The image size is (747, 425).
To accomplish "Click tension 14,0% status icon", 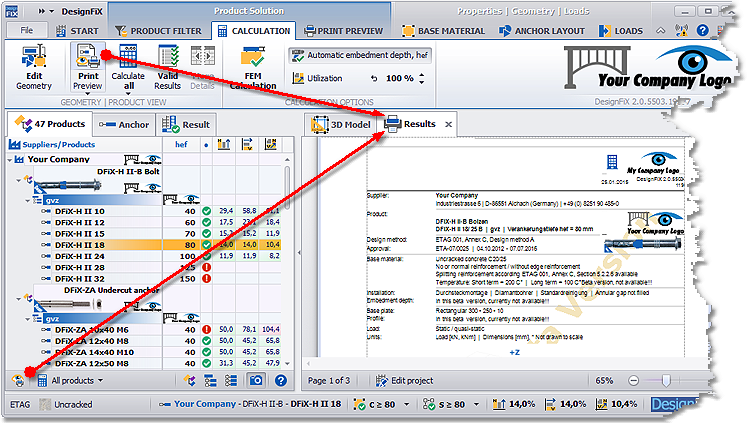I will click(499, 405).
